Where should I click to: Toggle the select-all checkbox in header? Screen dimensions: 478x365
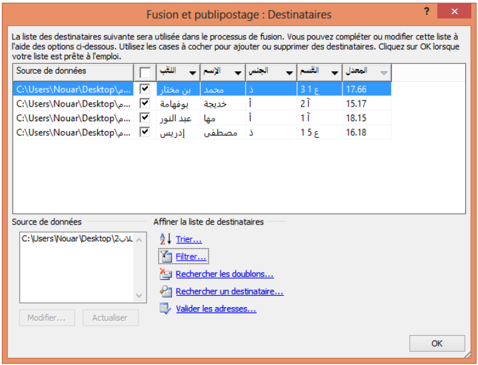[x=145, y=72]
